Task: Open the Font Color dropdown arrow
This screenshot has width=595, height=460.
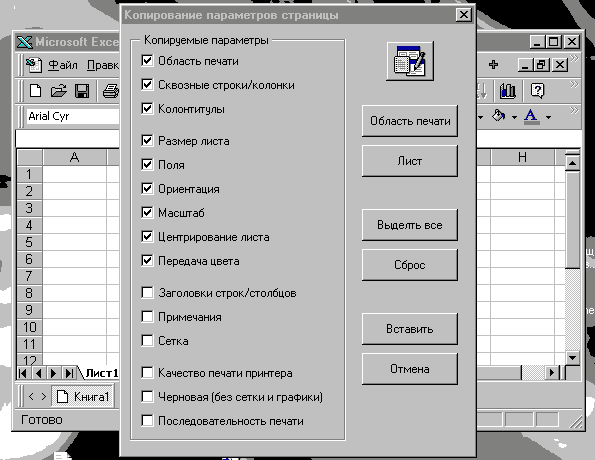Action: click(x=548, y=117)
